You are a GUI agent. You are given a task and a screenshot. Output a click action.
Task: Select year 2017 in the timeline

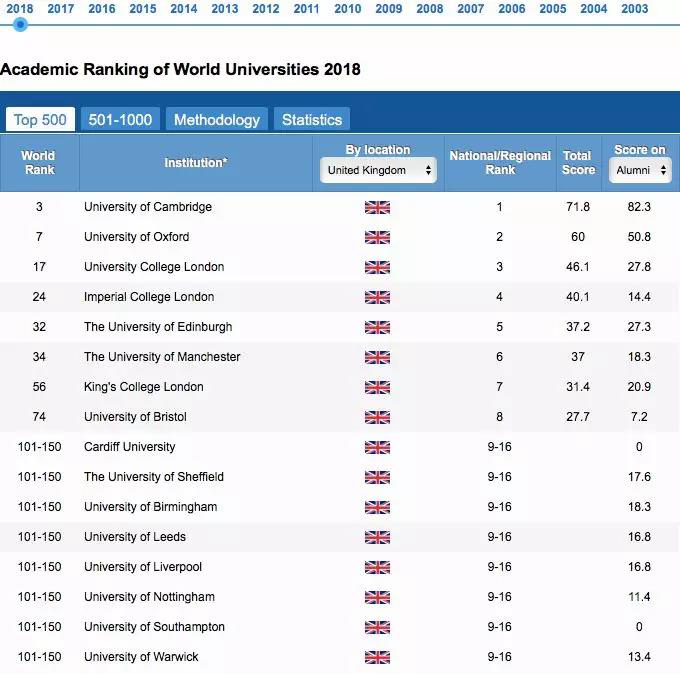click(61, 9)
